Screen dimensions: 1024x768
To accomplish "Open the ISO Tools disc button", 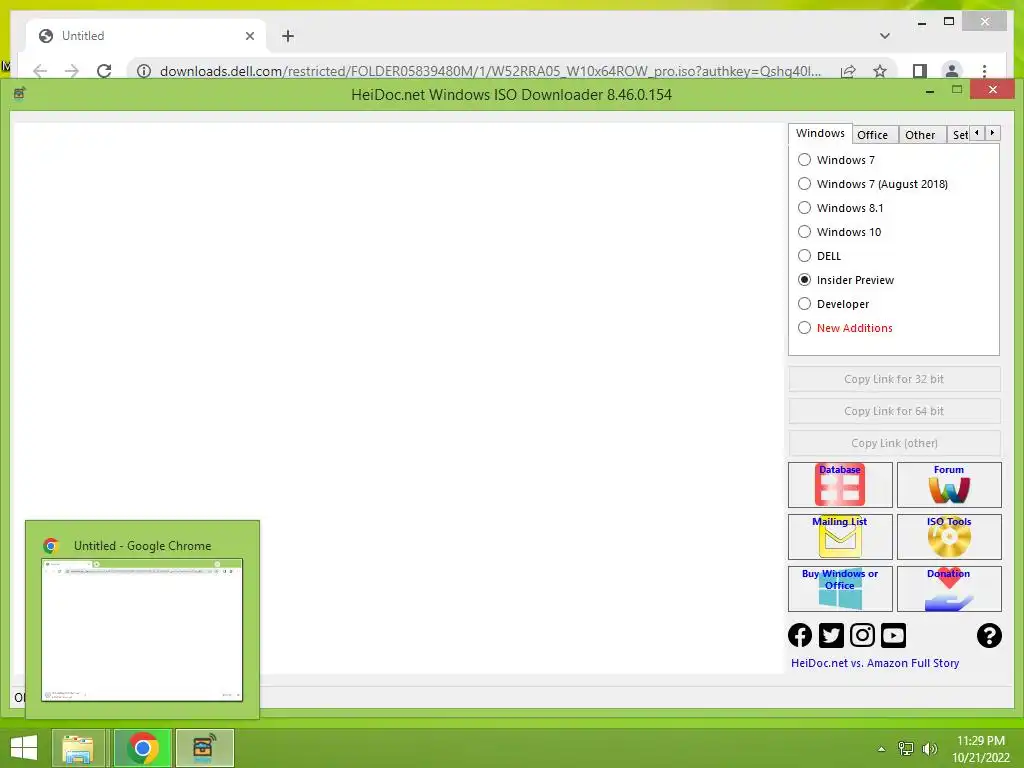I will (949, 537).
